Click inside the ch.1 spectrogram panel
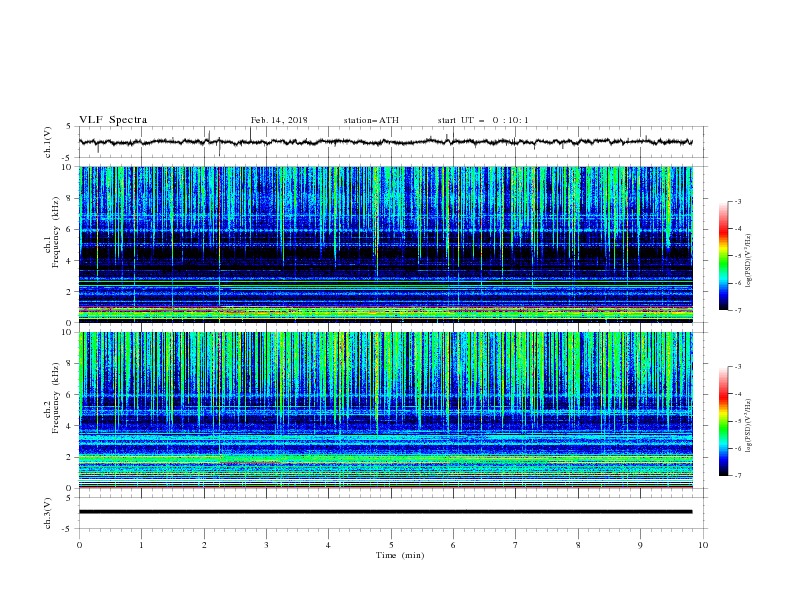The width and height of the screenshot is (792, 612). (386, 244)
